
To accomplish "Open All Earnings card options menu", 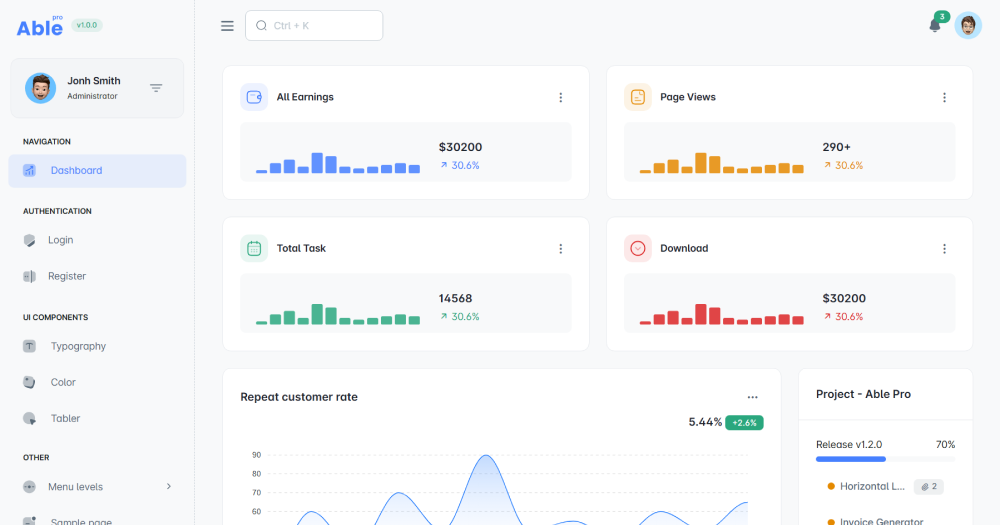I will pos(561,98).
